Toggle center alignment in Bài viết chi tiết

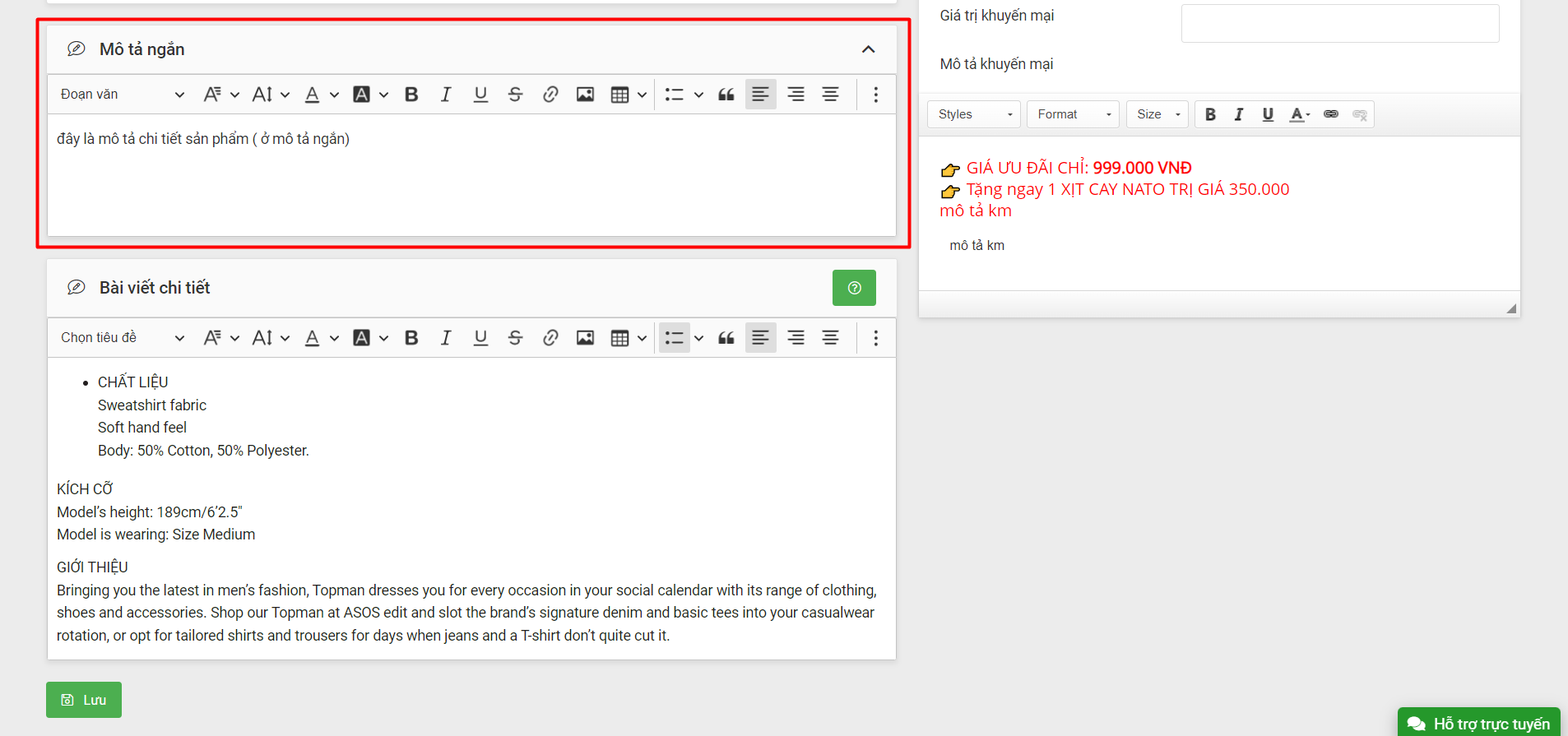[x=830, y=338]
